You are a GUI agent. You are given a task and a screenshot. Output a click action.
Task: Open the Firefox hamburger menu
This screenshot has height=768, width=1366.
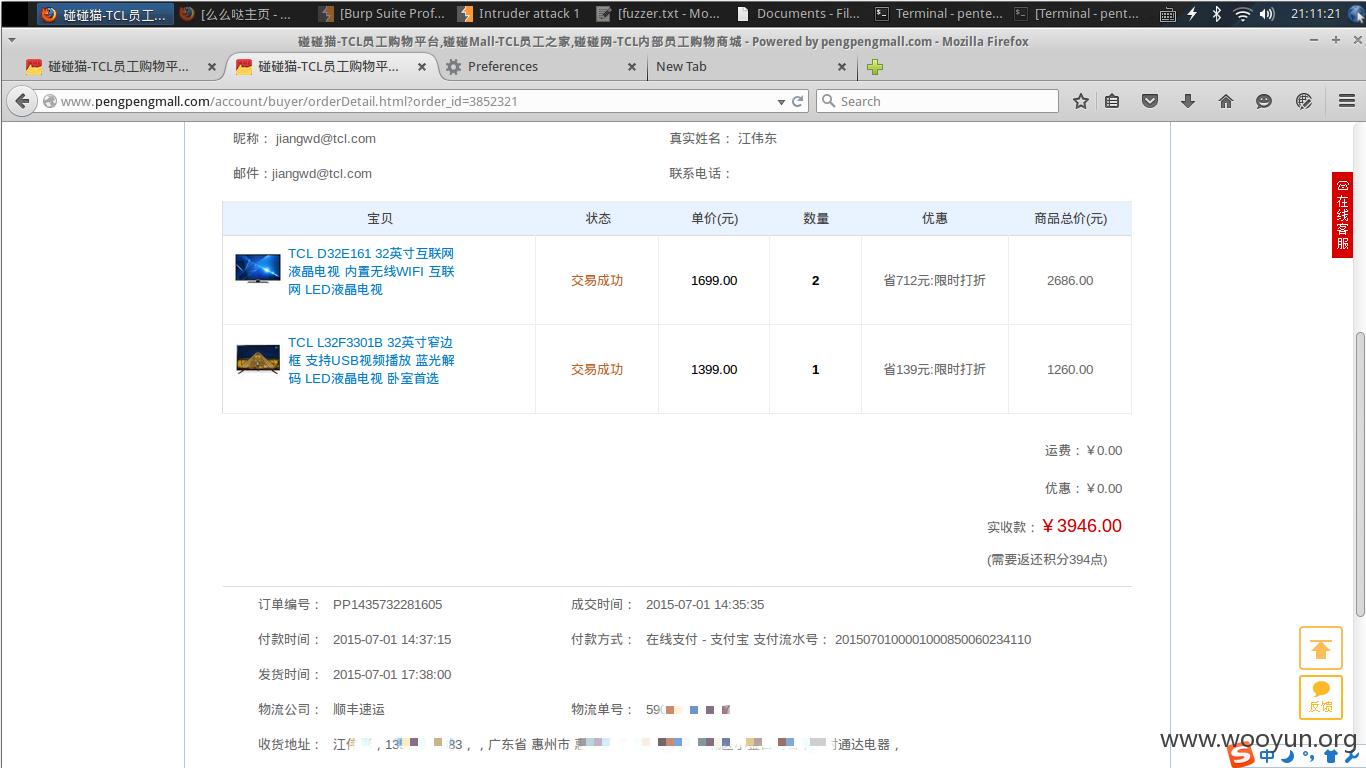point(1346,101)
